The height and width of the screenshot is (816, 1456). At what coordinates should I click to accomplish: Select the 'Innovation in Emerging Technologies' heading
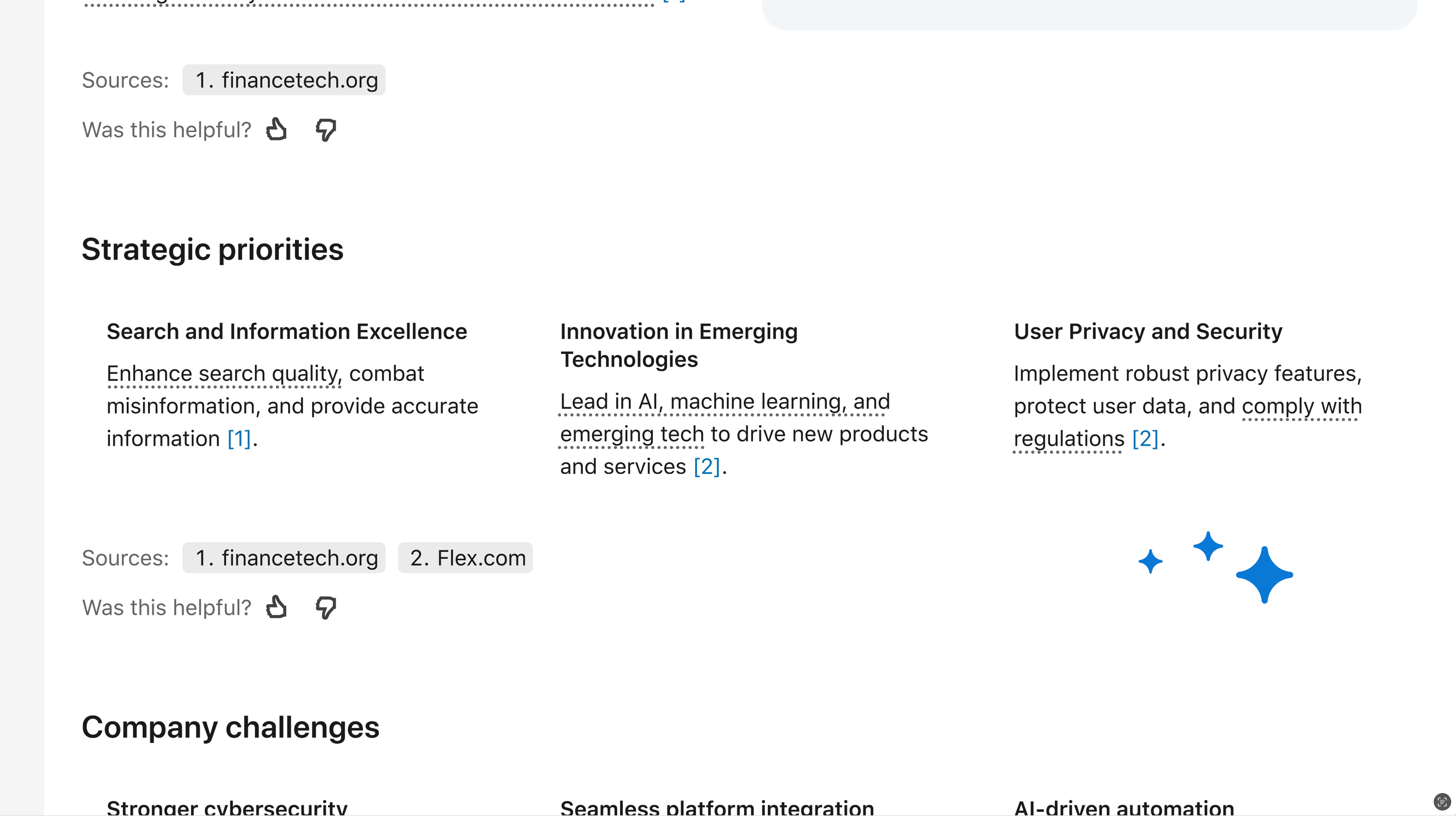click(x=678, y=345)
